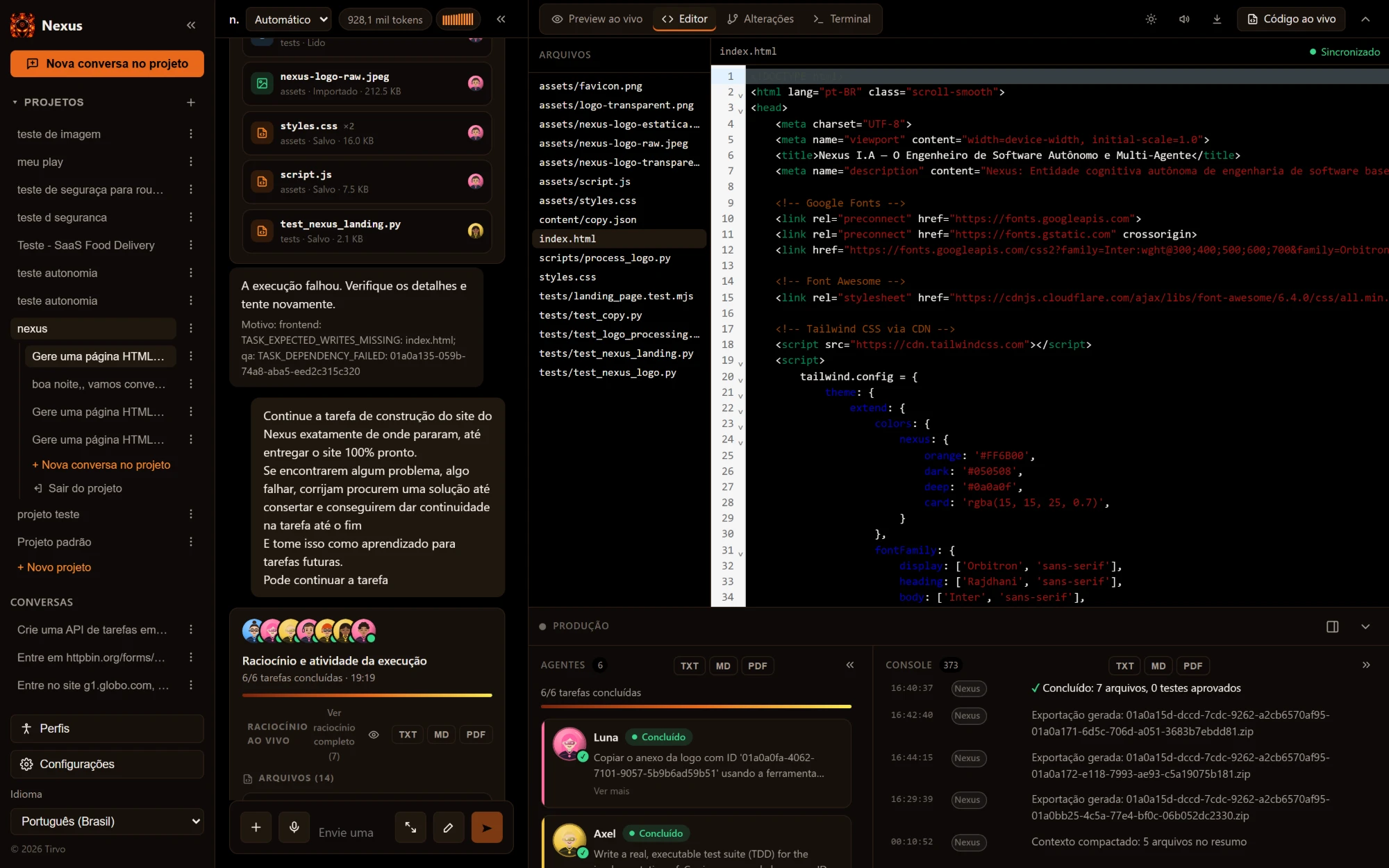1389x868 pixels.
Task: Click 'Sair do projeto' link
Action: pyautogui.click(x=78, y=488)
